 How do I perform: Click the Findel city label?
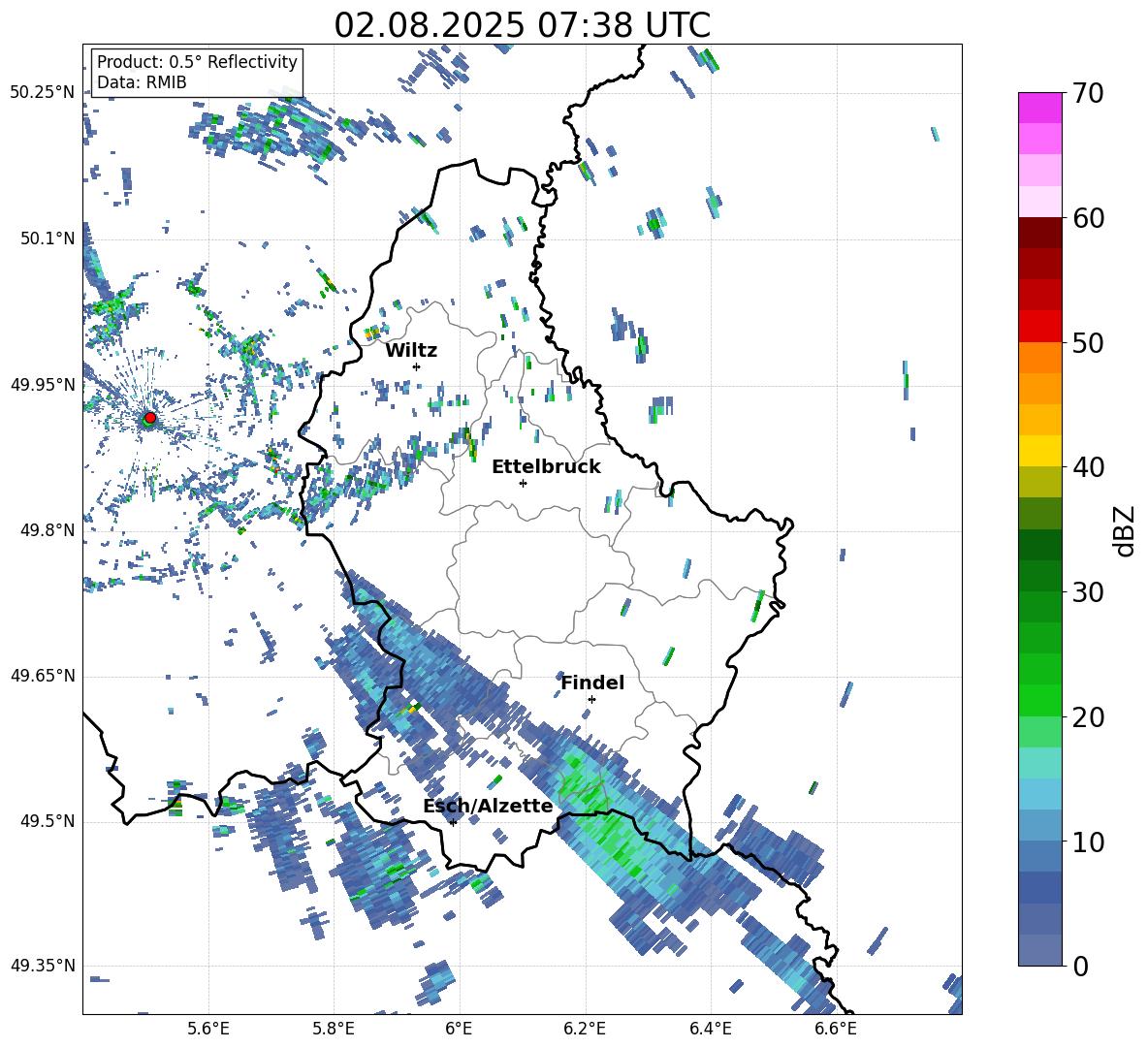pos(592,683)
